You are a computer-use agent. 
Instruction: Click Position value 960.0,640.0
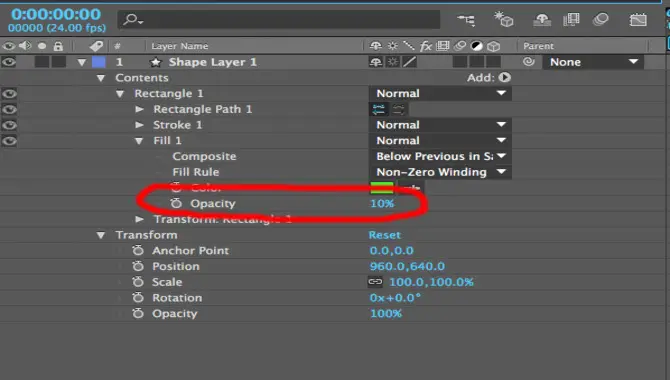[x=407, y=266]
